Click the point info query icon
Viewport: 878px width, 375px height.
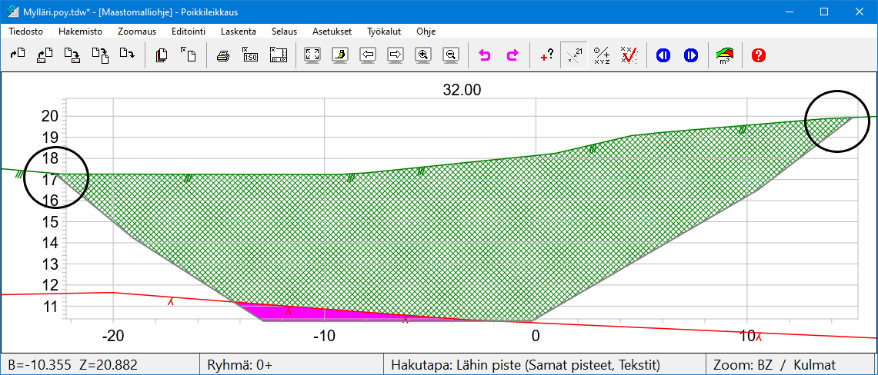[x=547, y=55]
